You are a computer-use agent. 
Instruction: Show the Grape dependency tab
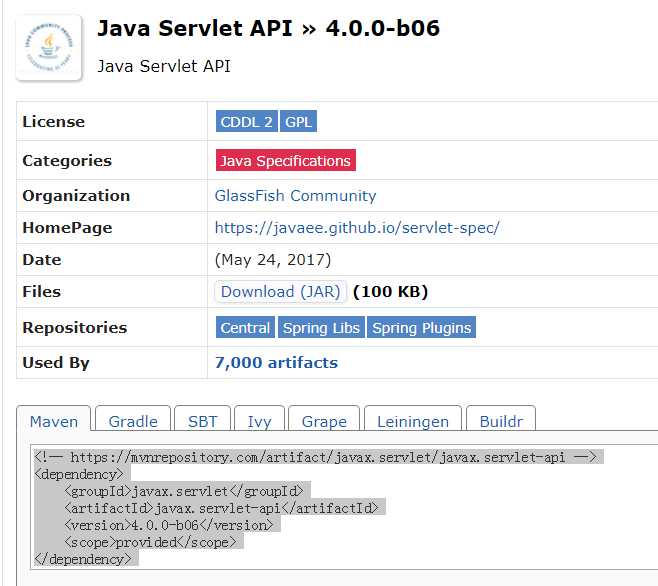click(324, 422)
